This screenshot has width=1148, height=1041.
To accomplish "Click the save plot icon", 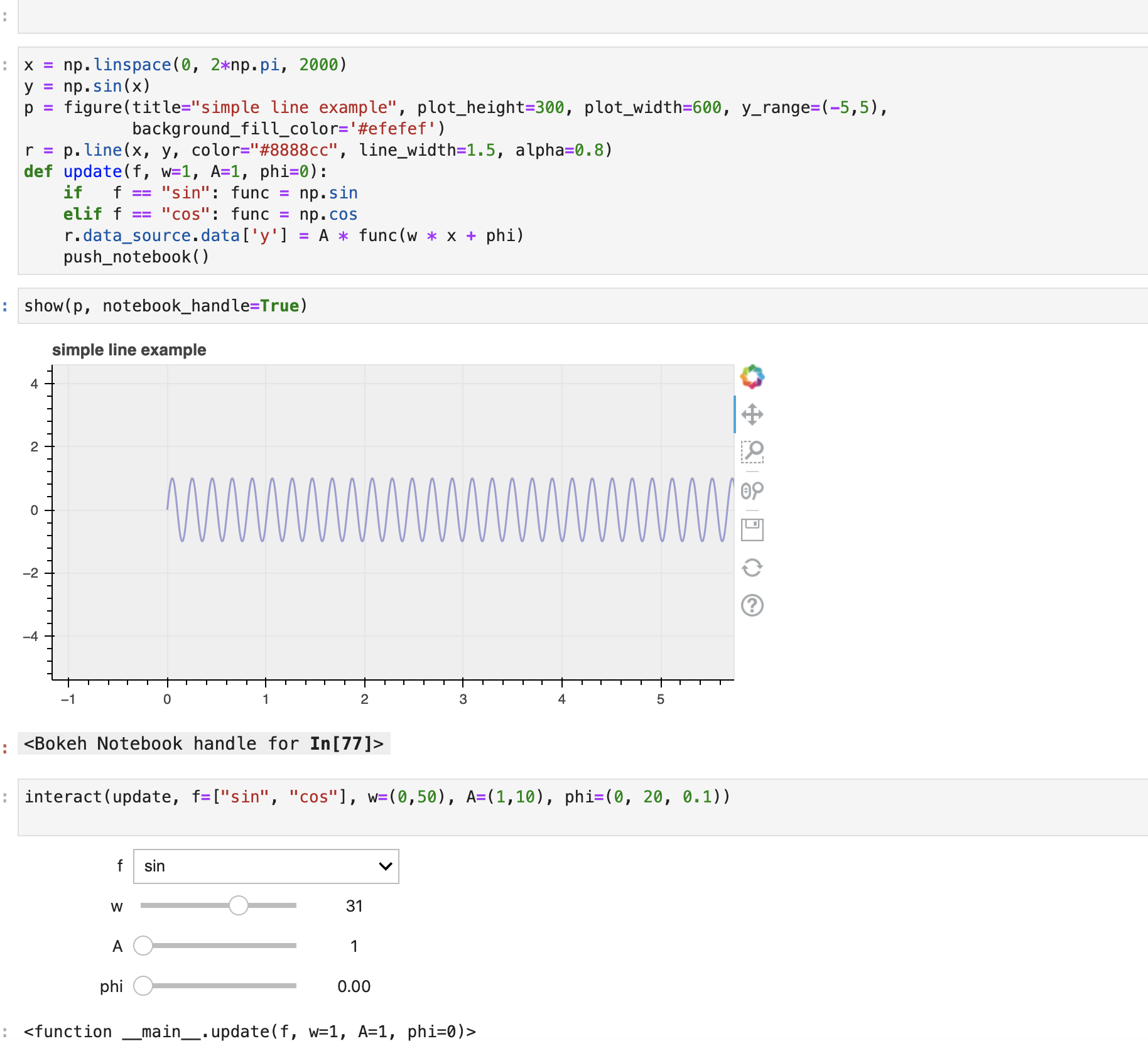I will [752, 529].
